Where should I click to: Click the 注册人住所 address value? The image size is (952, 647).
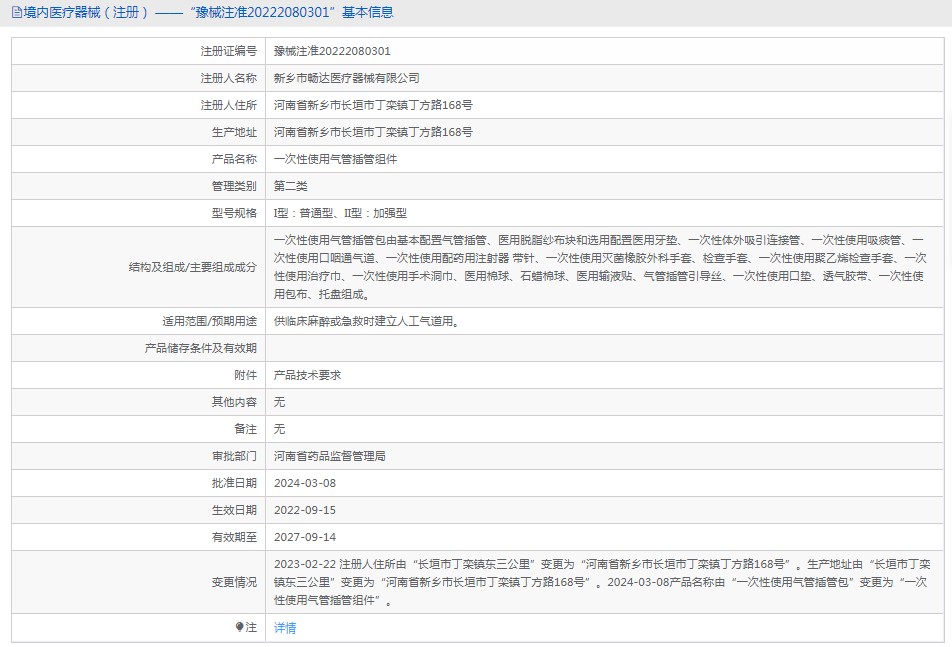coord(373,104)
